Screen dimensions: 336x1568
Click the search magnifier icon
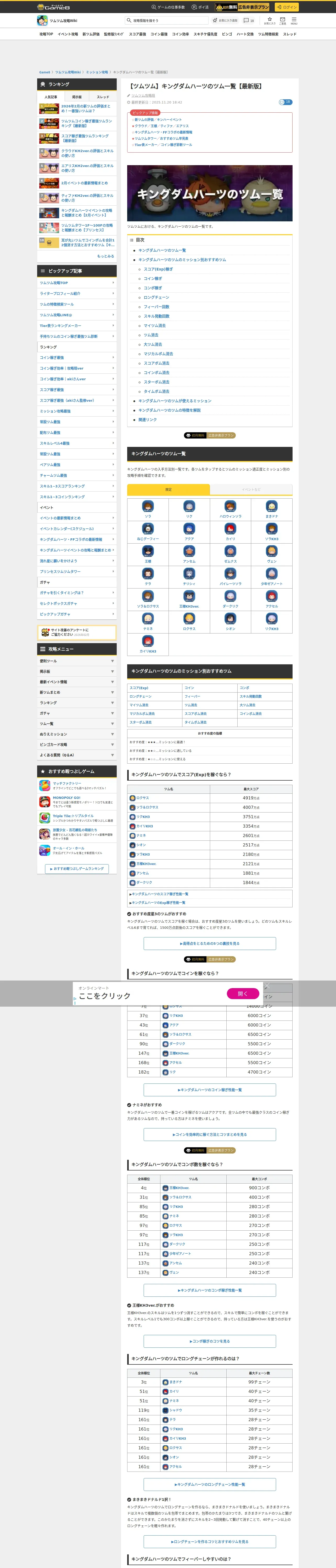pos(129,20)
